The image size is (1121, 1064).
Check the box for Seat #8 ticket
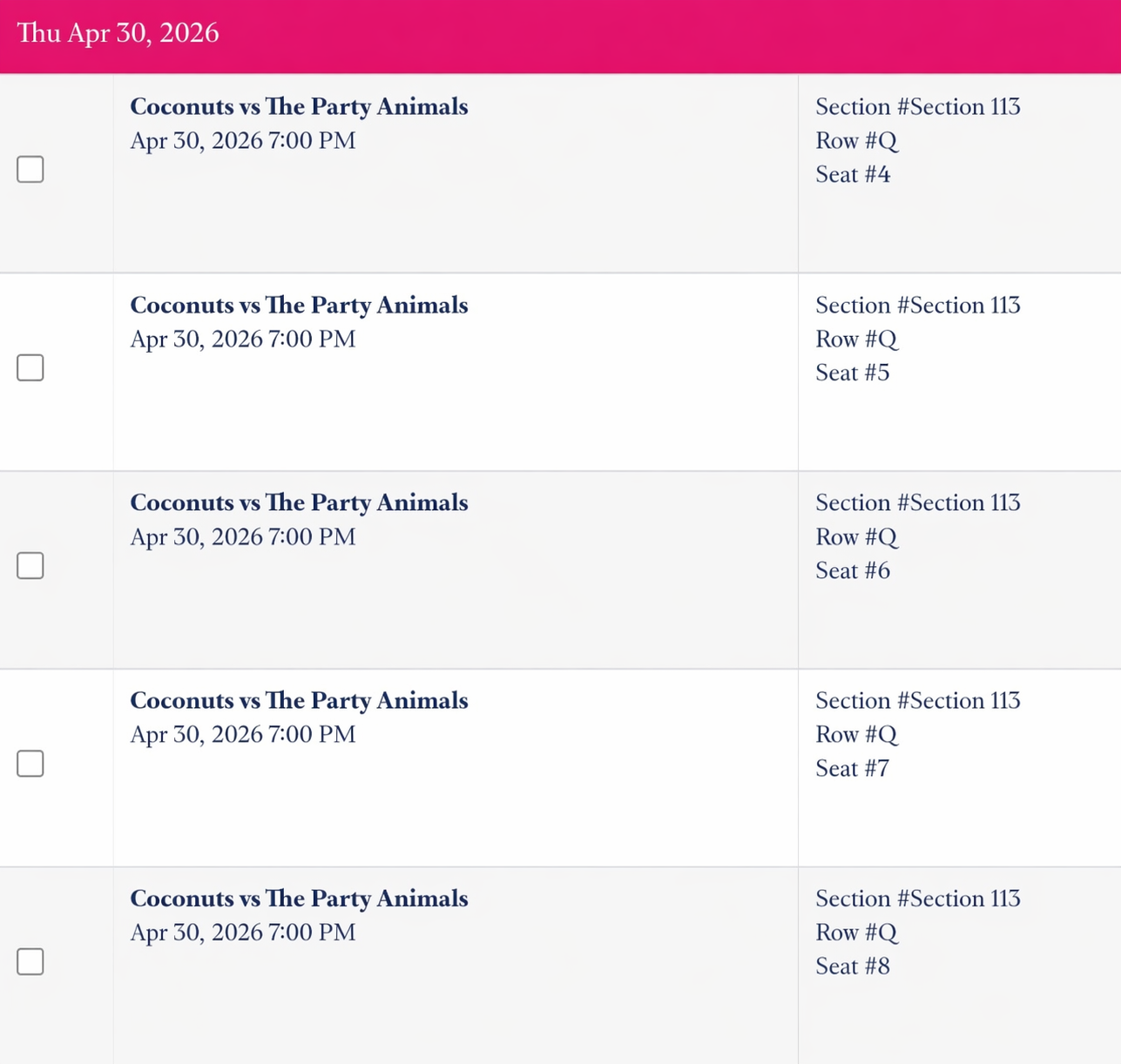[x=30, y=961]
